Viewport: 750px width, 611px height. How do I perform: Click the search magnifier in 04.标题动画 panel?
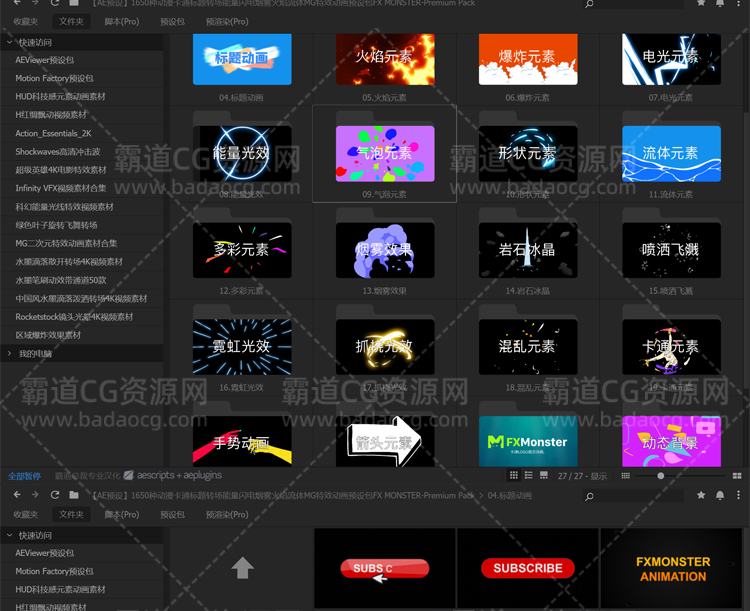click(589, 496)
